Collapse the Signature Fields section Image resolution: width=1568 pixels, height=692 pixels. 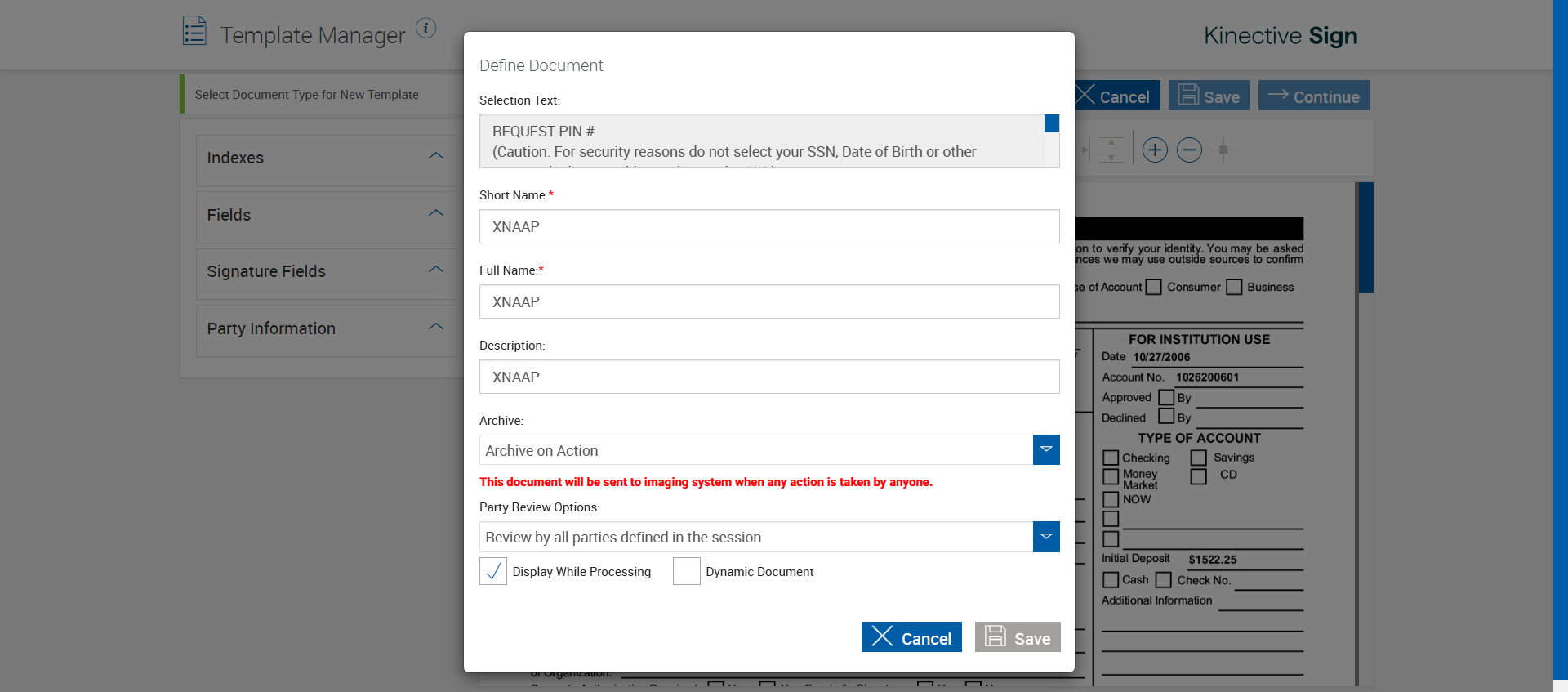point(436,270)
